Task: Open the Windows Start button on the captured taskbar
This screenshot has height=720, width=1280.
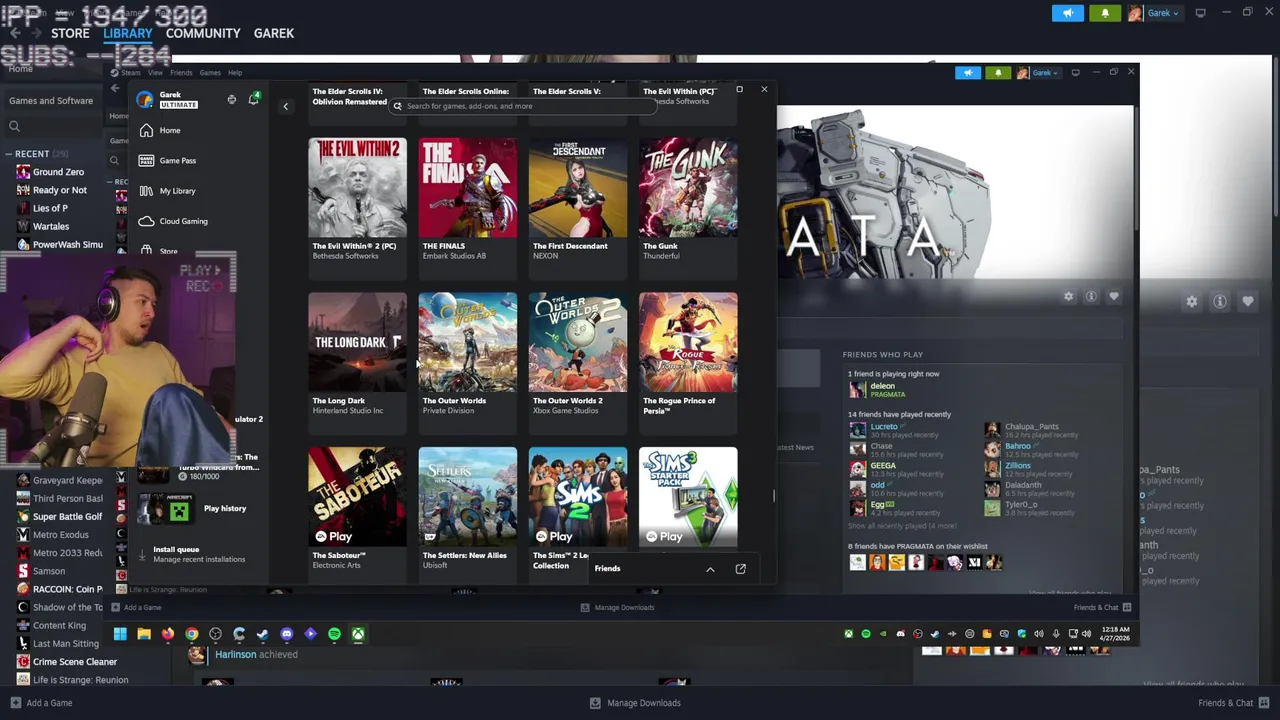Action: coord(120,634)
